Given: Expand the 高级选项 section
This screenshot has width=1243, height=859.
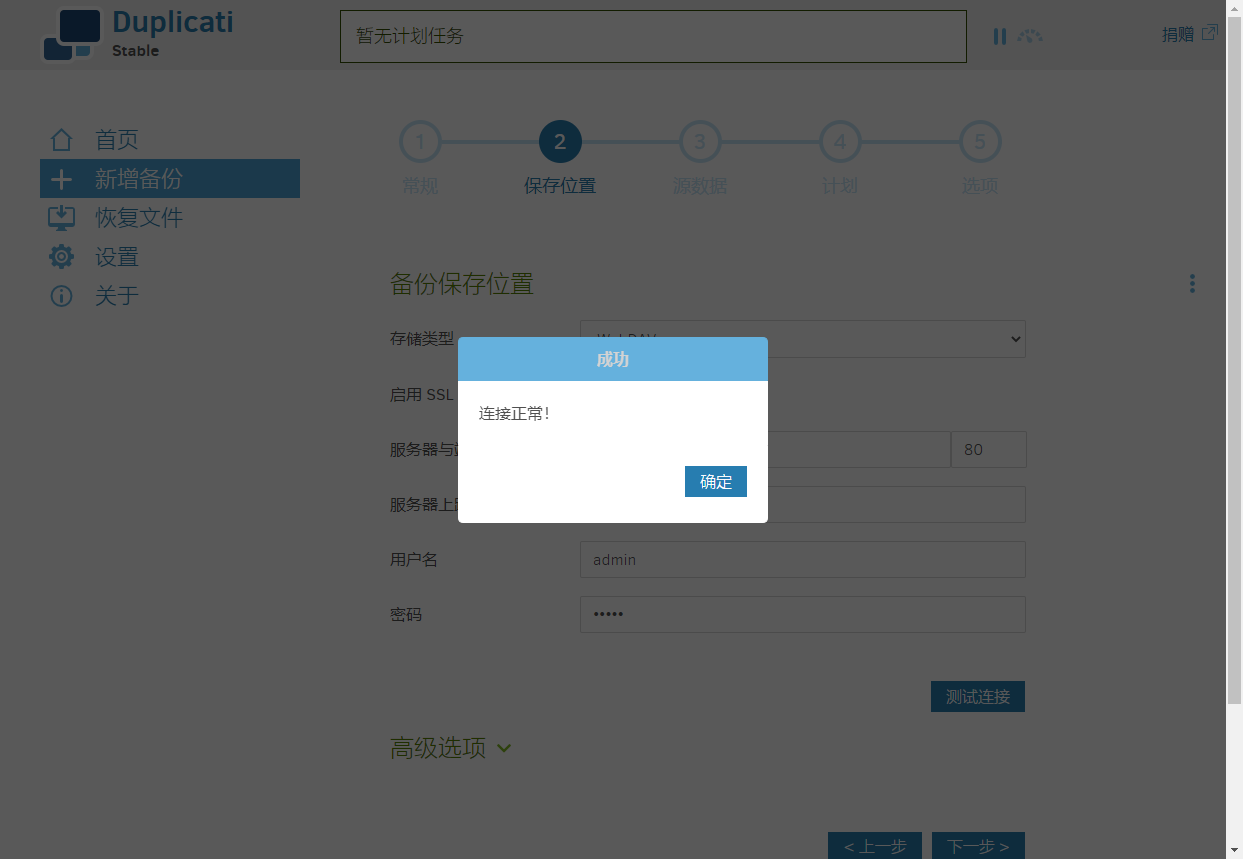Looking at the screenshot, I should 450,747.
